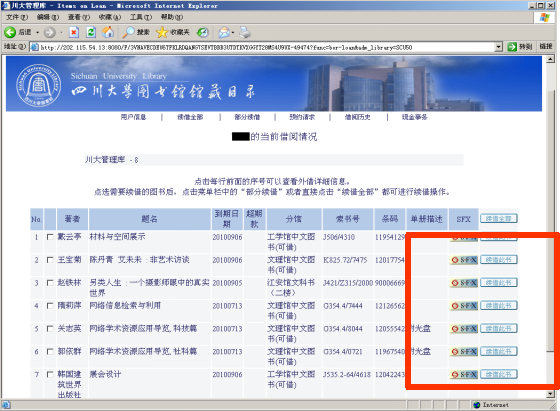Image resolution: width=560 pixels, height=411 pixels.
Task: Click the 川大管理库 - 8 heading
Action: [x=111, y=160]
